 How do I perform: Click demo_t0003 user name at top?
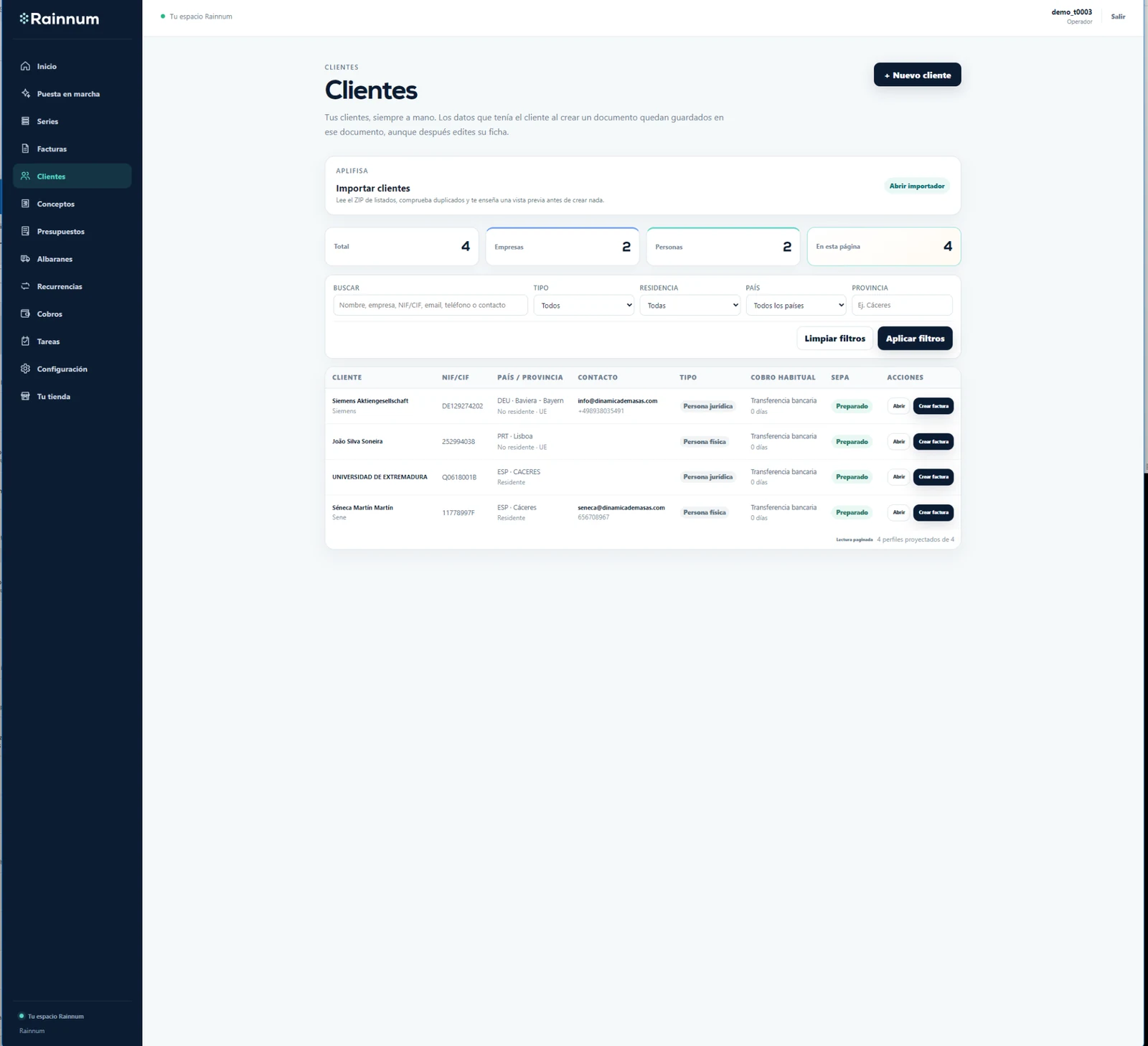coord(1072,12)
